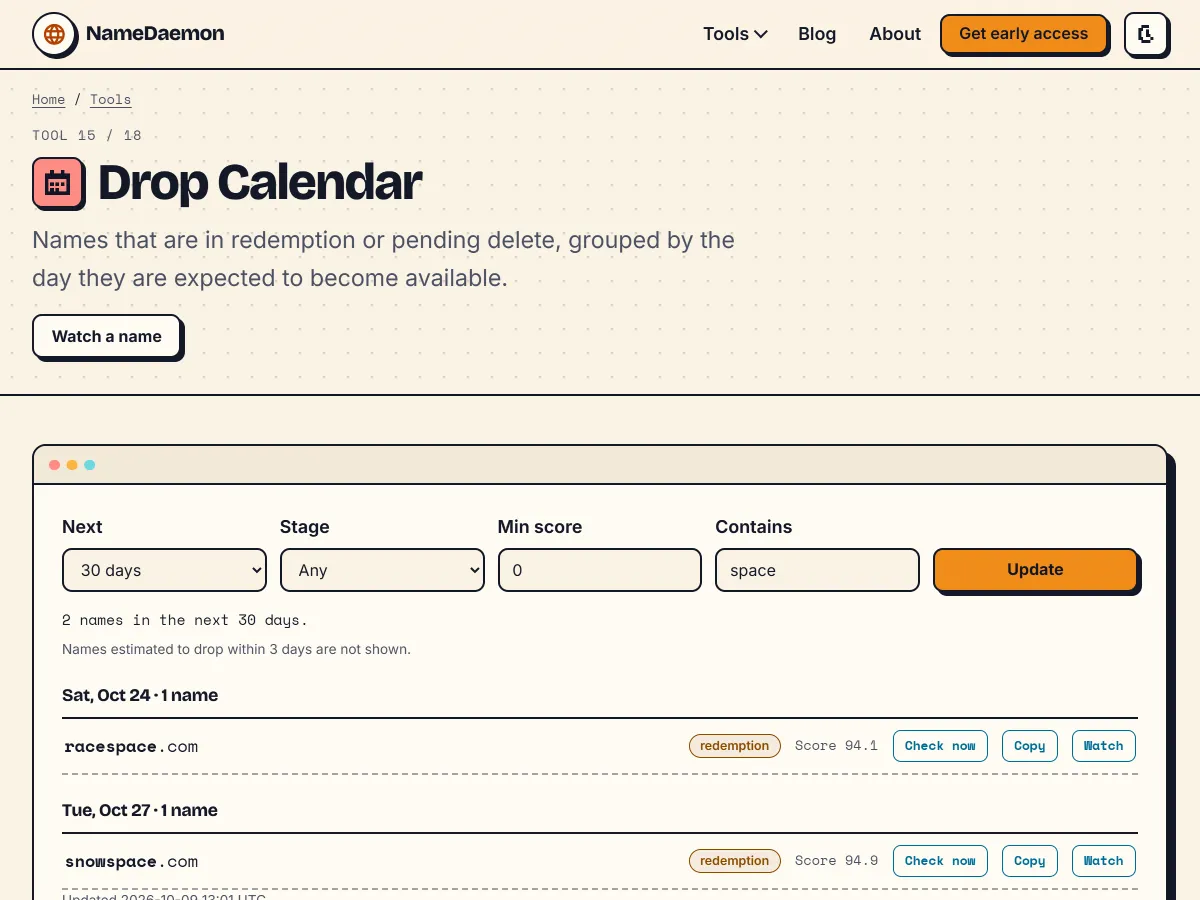Viewport: 1200px width, 900px height.
Task: Expand the Tools menu chevron
Action: click(761, 34)
